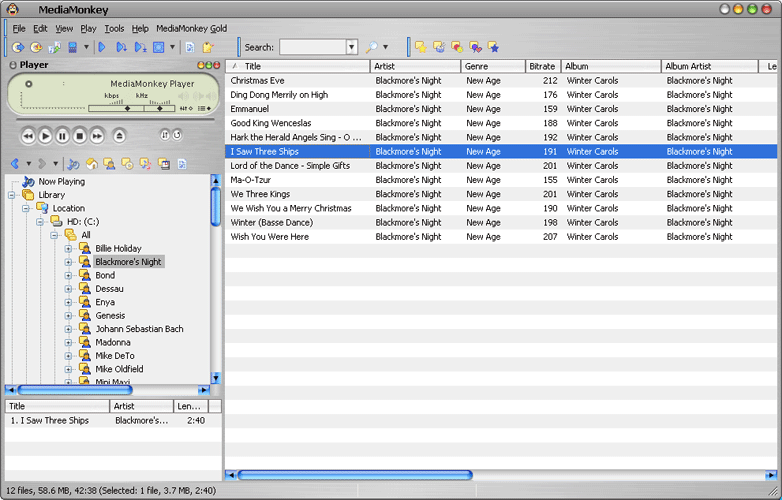The width and height of the screenshot is (782, 500).
Task: Expand the Billie Holiday tree node
Action: [68, 249]
